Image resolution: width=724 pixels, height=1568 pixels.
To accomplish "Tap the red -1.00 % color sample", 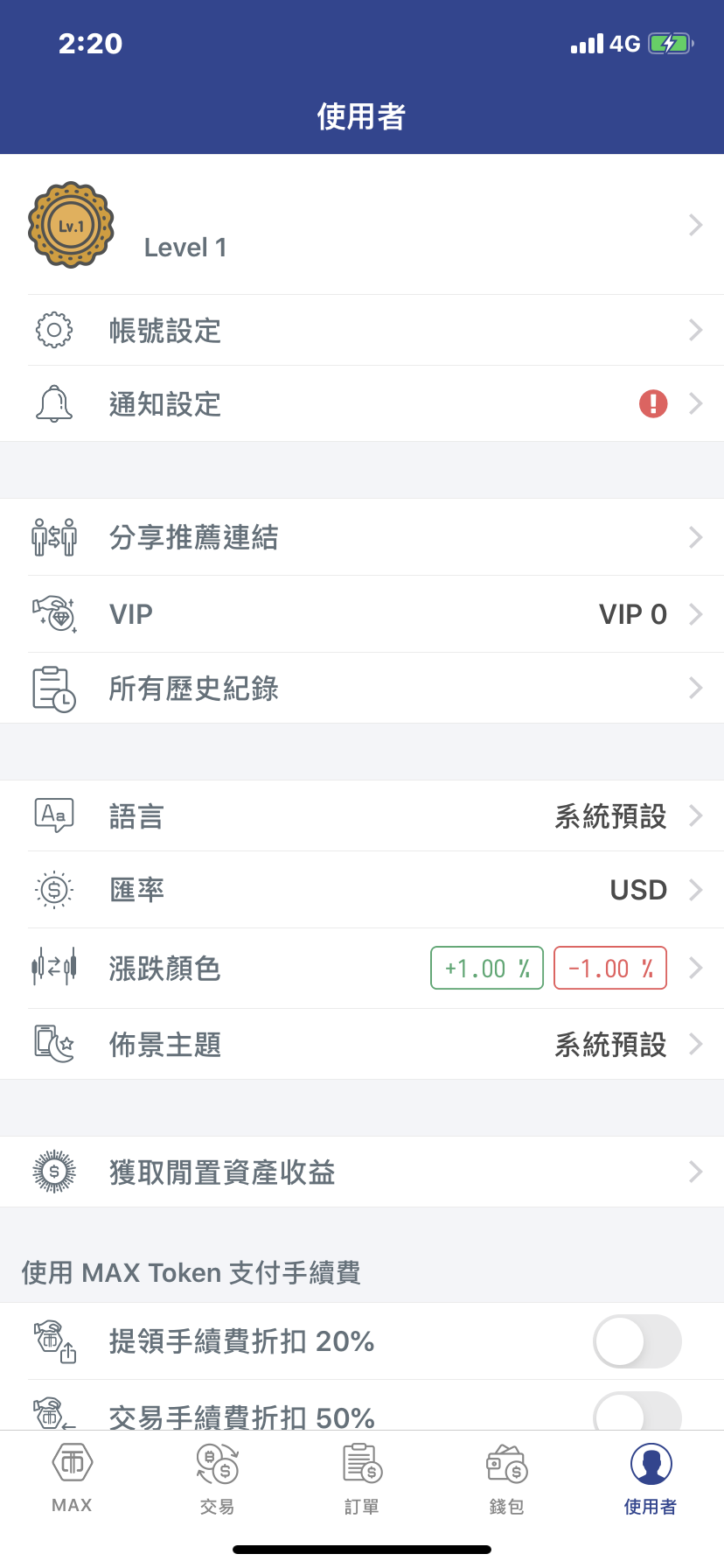I will click(610, 968).
